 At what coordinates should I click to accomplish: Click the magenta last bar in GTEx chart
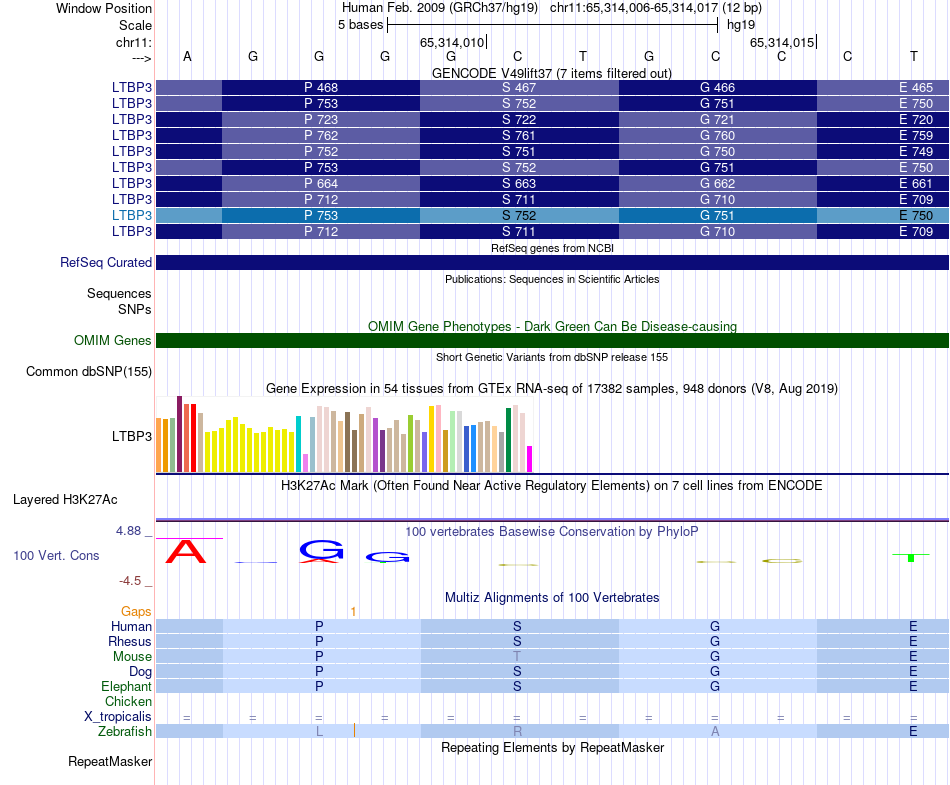(530, 459)
